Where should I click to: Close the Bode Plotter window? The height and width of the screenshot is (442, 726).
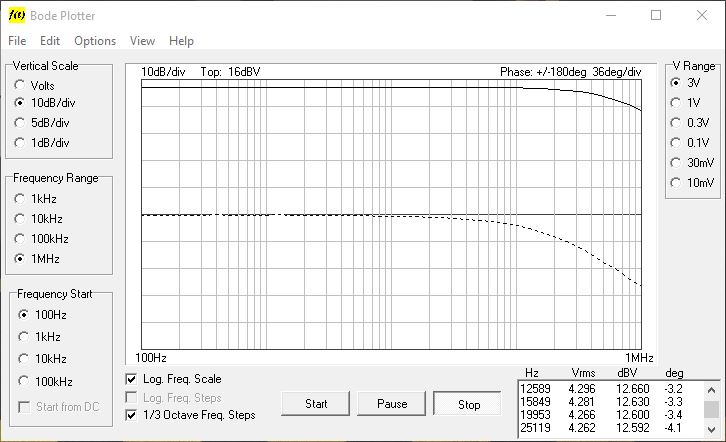[702, 15]
